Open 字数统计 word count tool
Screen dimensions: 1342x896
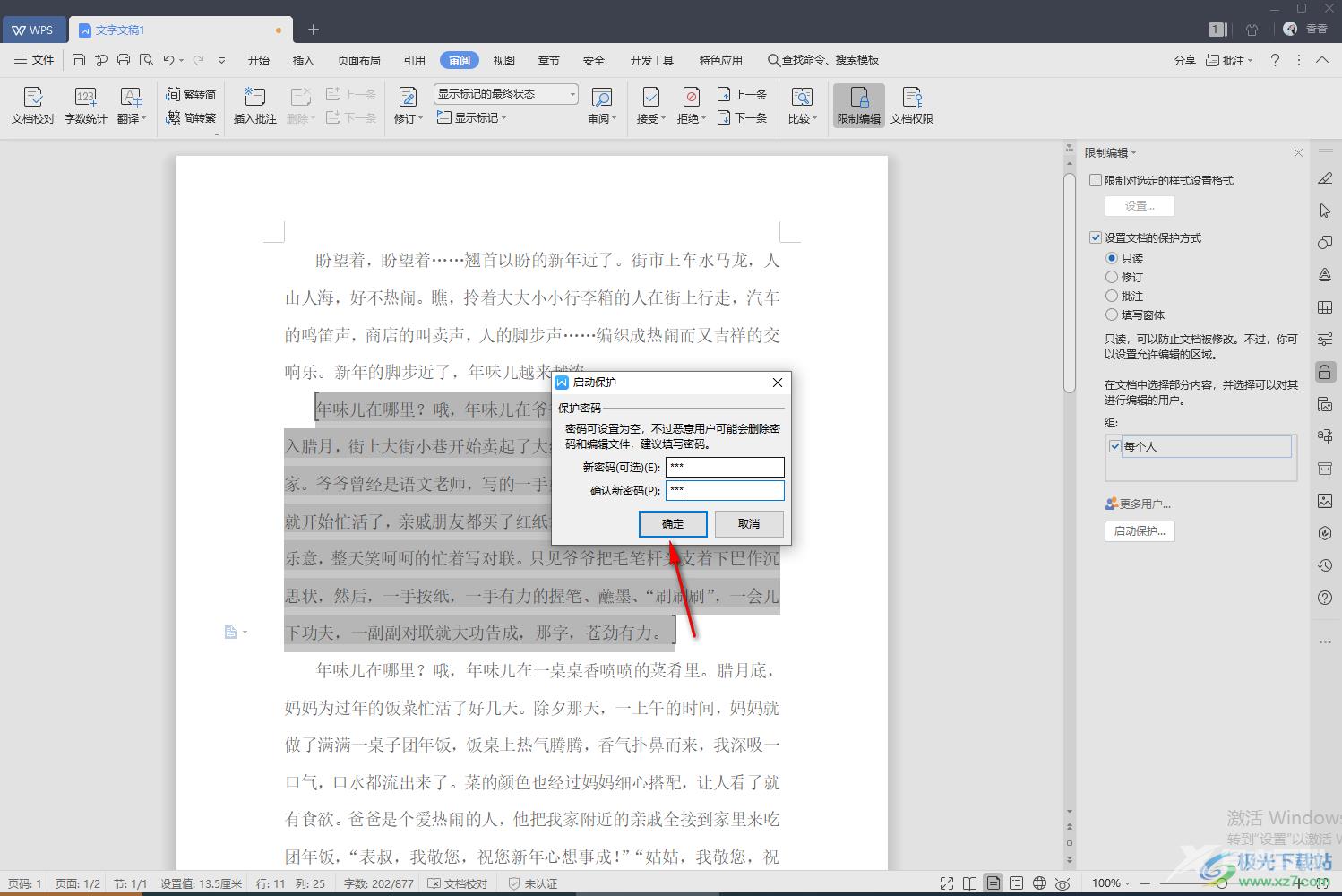[x=85, y=106]
